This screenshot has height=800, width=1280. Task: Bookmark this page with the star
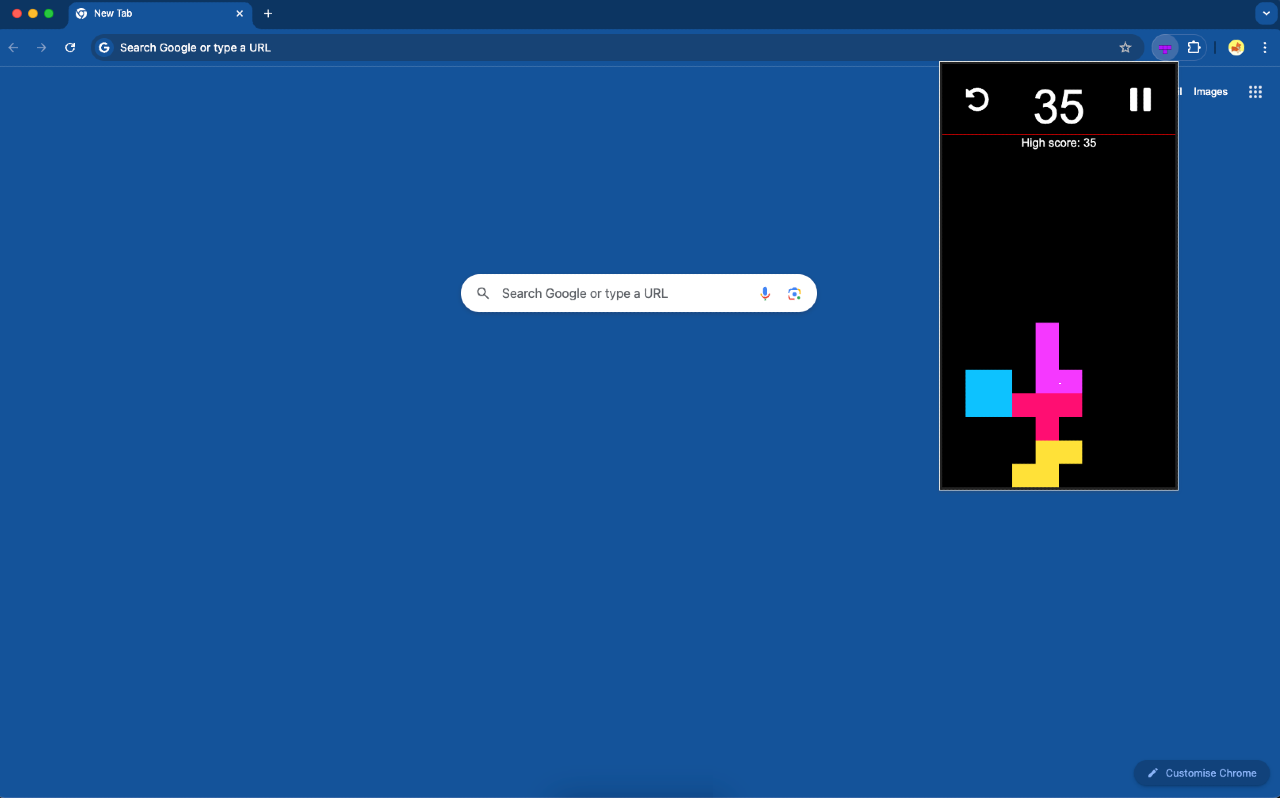tap(1125, 48)
